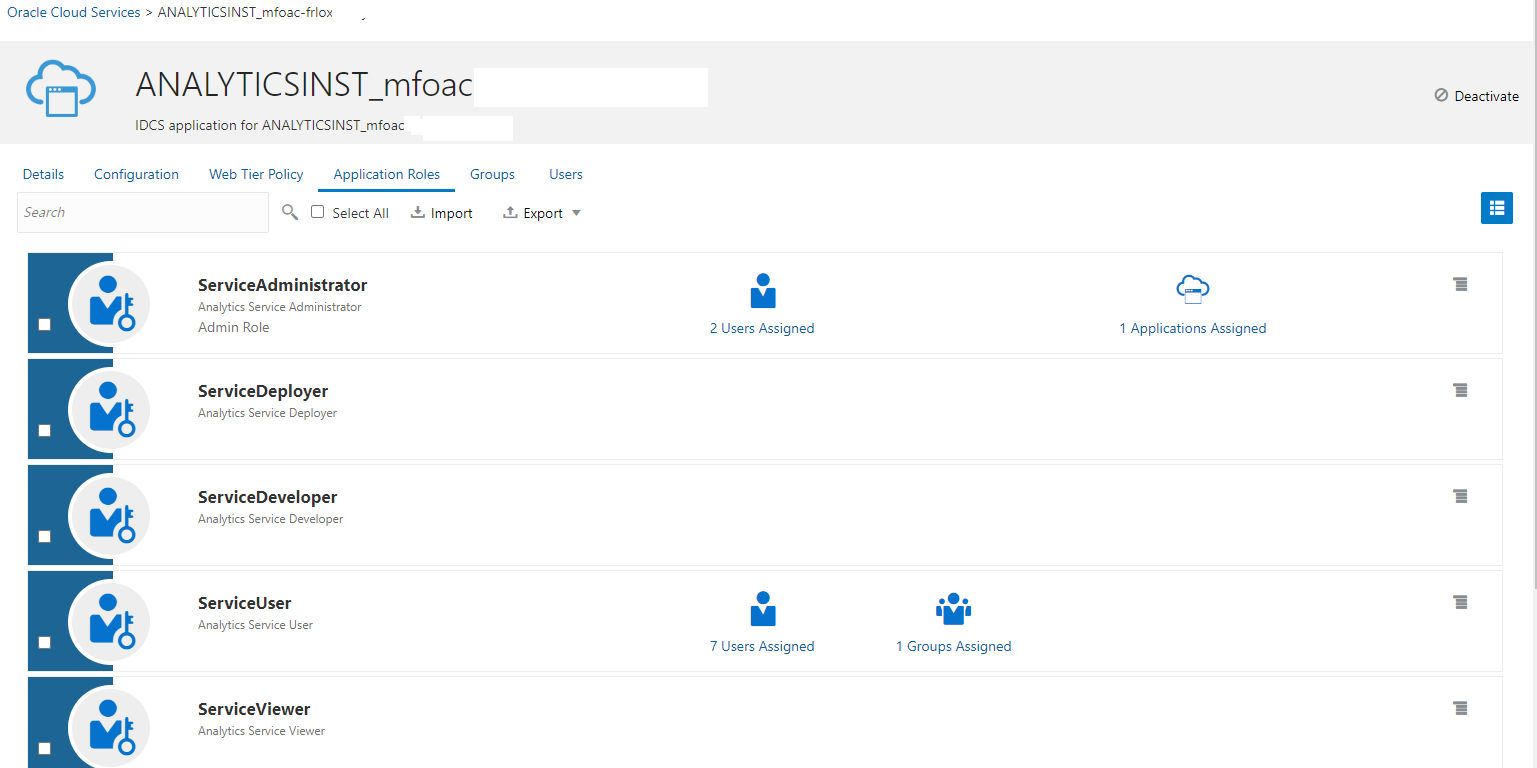Check the Select All checkbox
This screenshot has height=768, width=1537.
click(x=318, y=212)
